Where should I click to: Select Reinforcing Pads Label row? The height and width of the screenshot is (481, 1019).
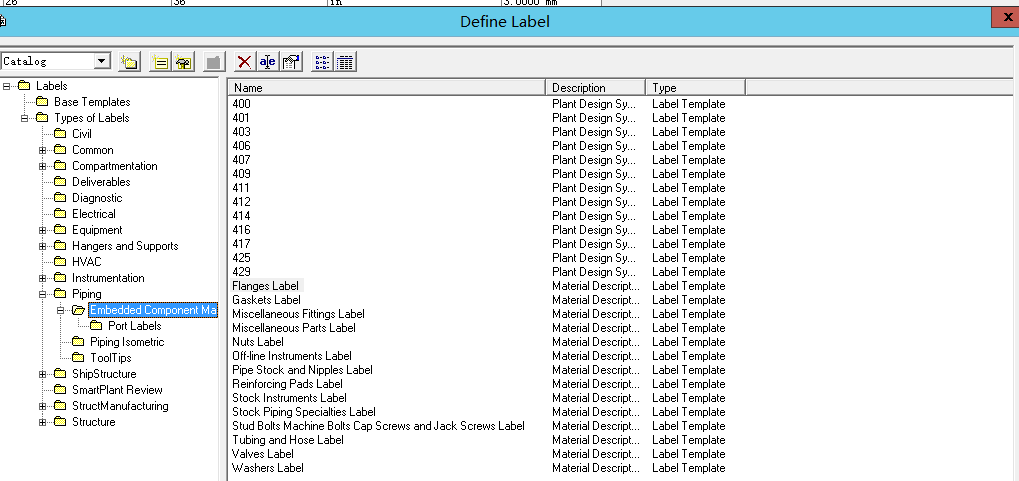(x=287, y=384)
